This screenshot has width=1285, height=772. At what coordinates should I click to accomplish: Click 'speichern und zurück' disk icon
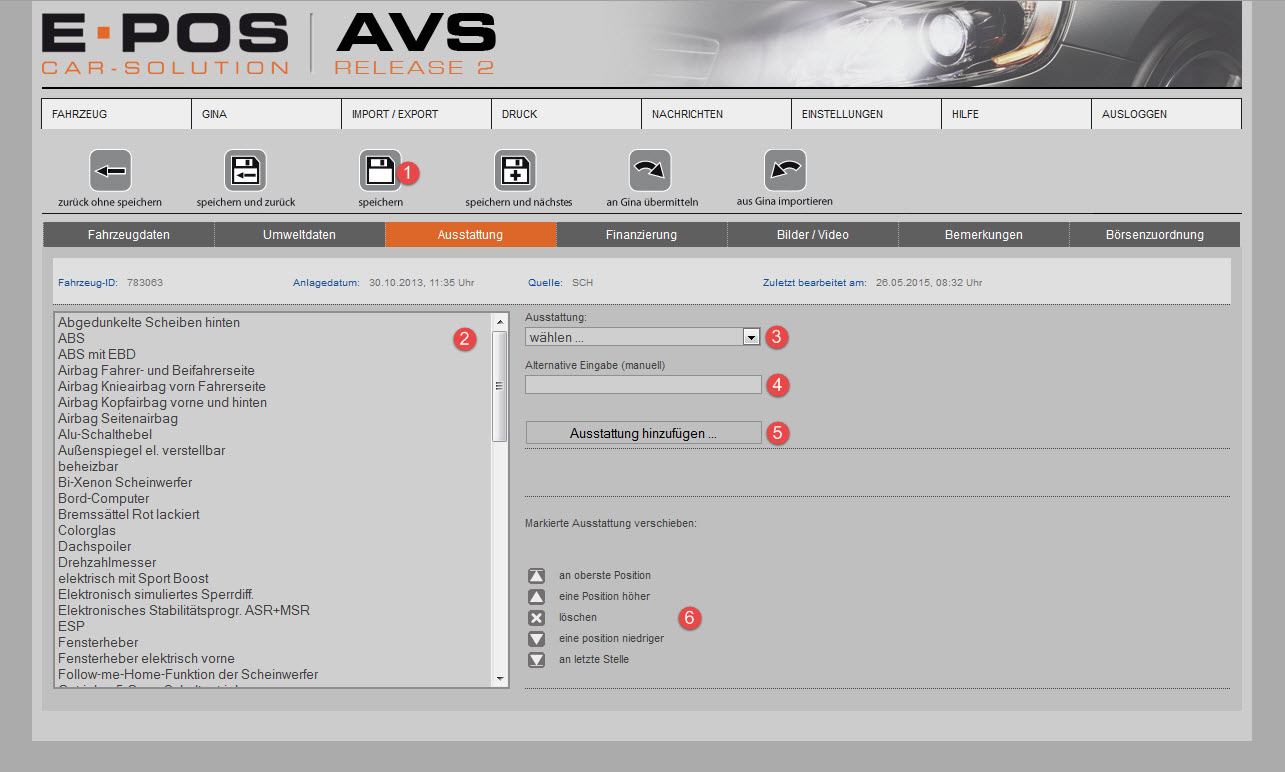click(246, 170)
